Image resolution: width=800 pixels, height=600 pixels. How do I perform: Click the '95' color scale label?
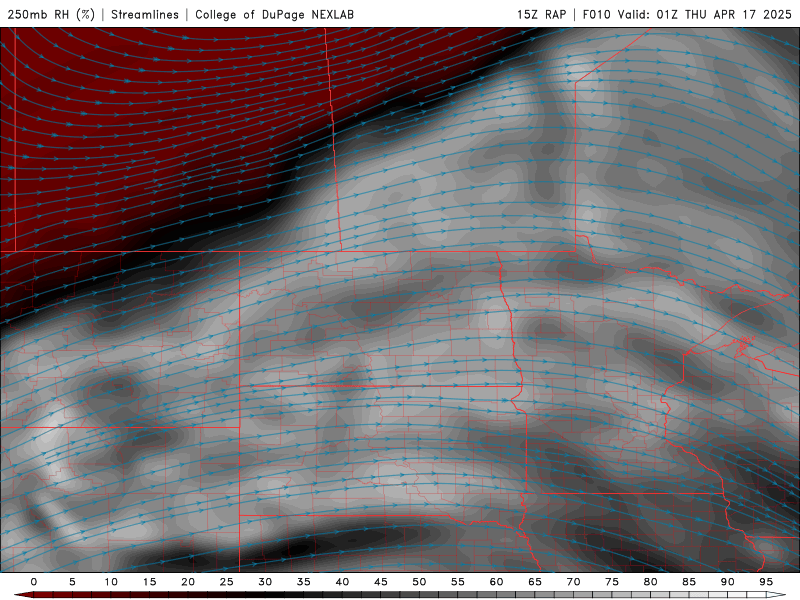(x=766, y=582)
